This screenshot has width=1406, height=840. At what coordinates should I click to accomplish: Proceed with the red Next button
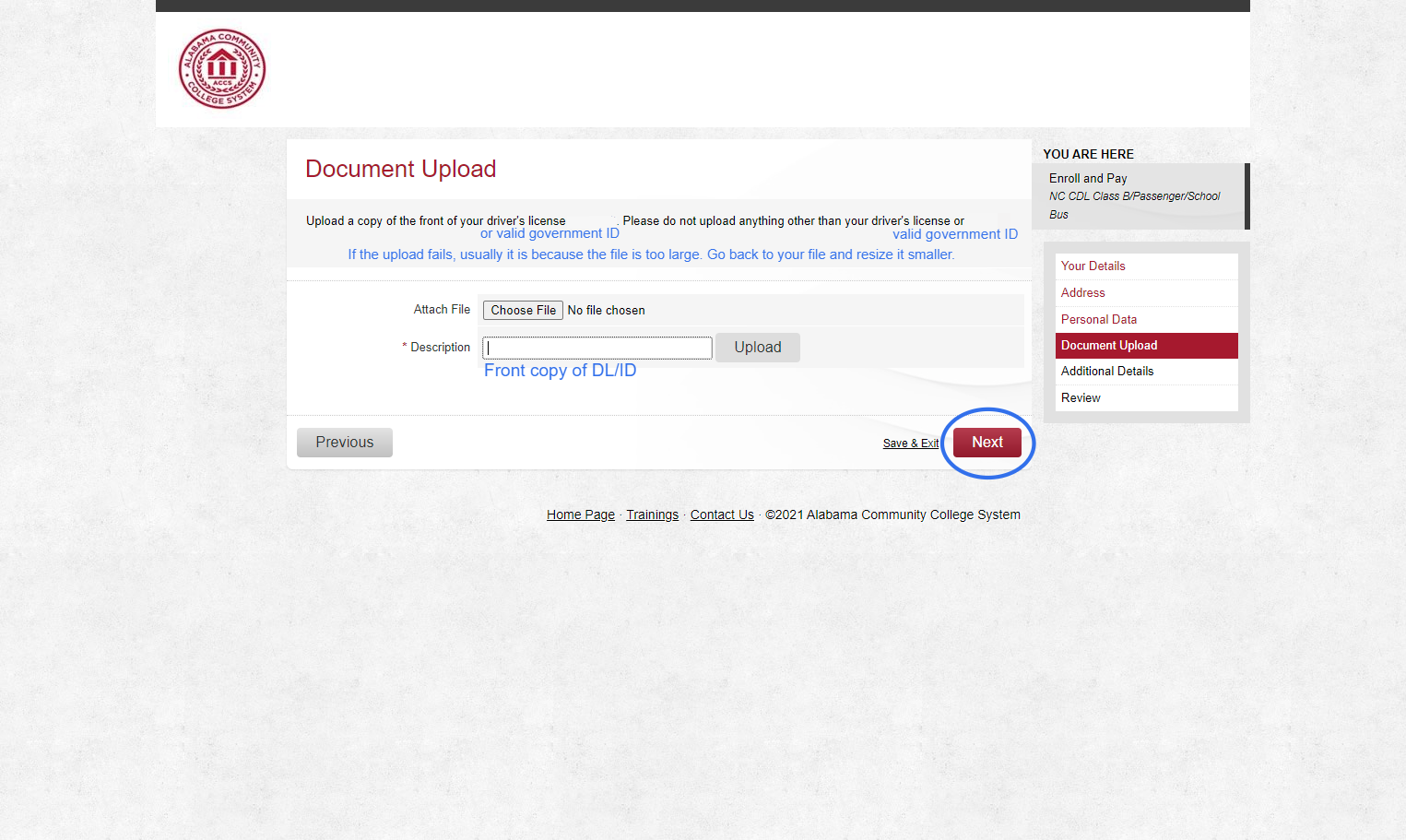987,443
